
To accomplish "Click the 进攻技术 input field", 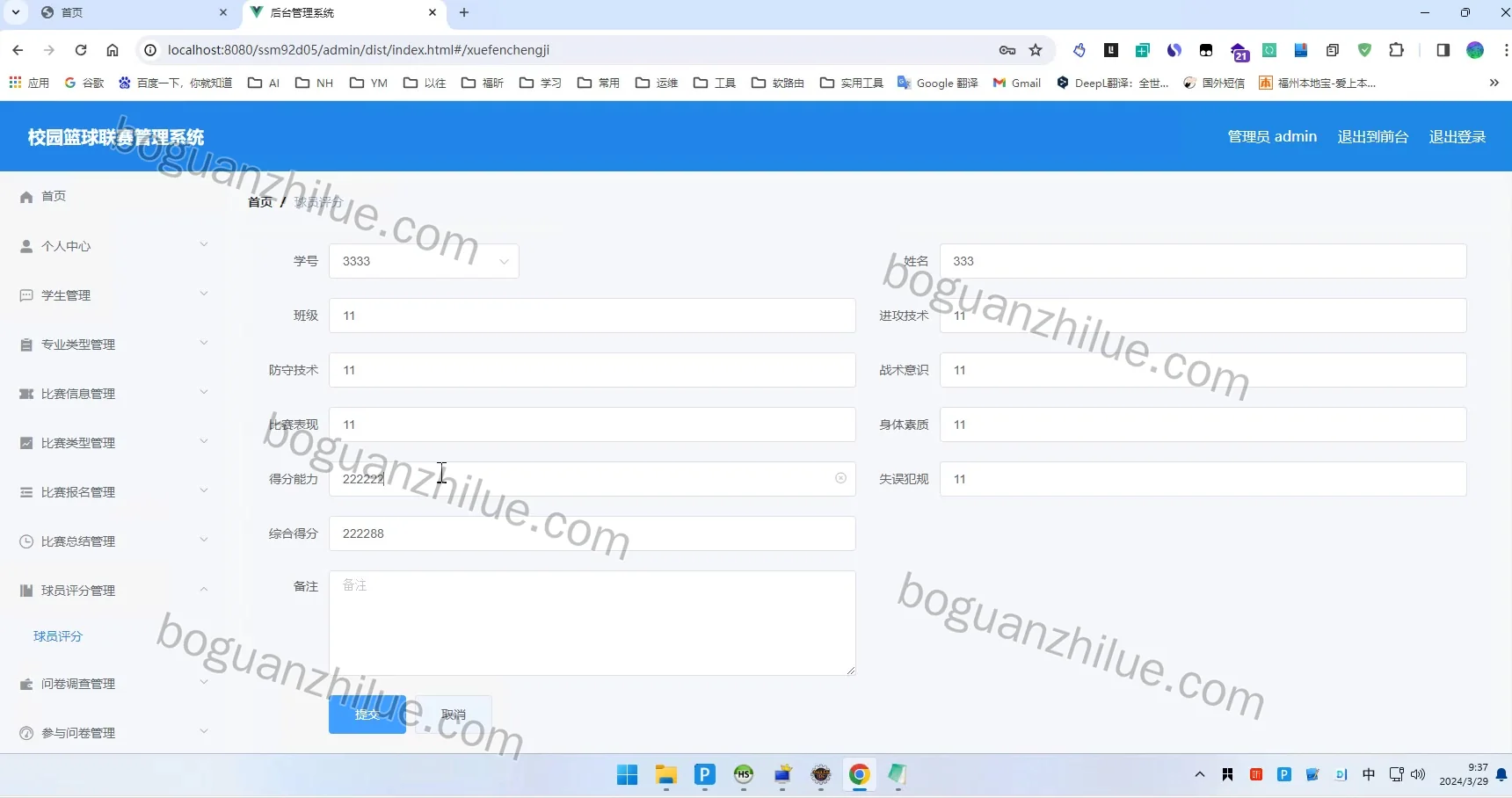I will tap(1203, 316).
